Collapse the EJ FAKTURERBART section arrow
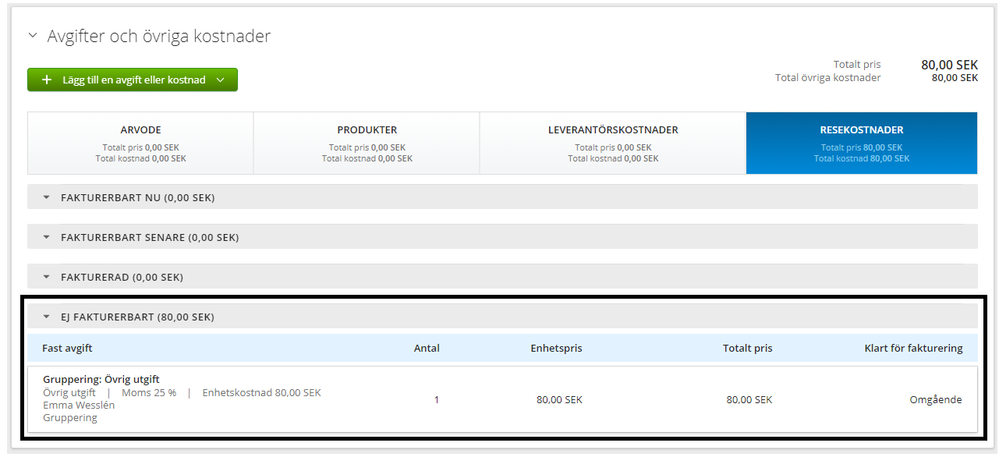The height and width of the screenshot is (457, 999). coord(46,317)
